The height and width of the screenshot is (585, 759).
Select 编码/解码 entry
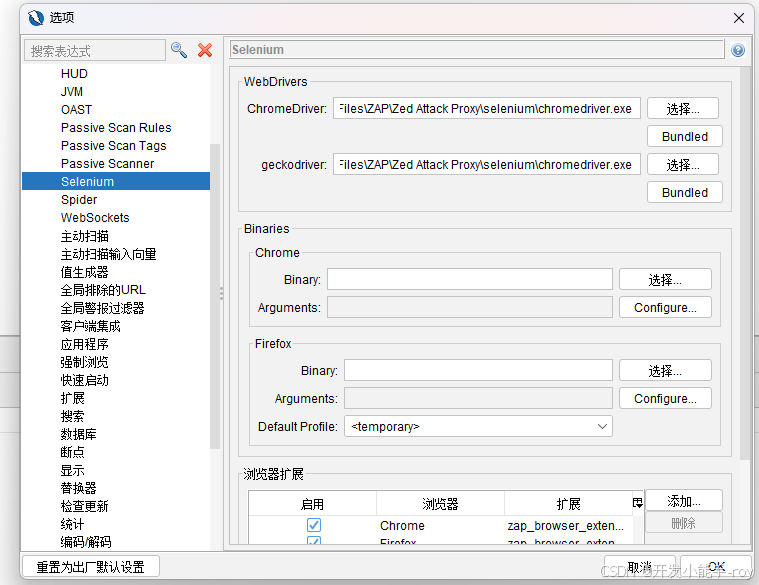86,541
